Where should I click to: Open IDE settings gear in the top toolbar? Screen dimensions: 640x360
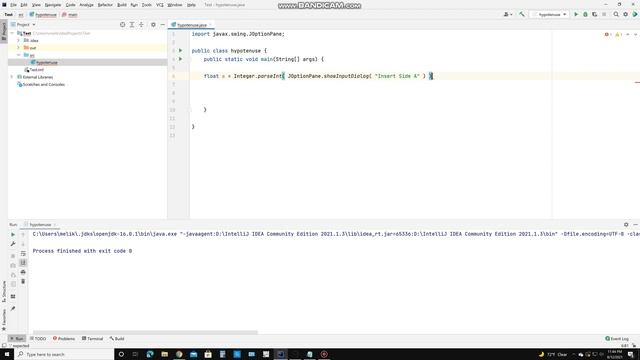click(625, 14)
